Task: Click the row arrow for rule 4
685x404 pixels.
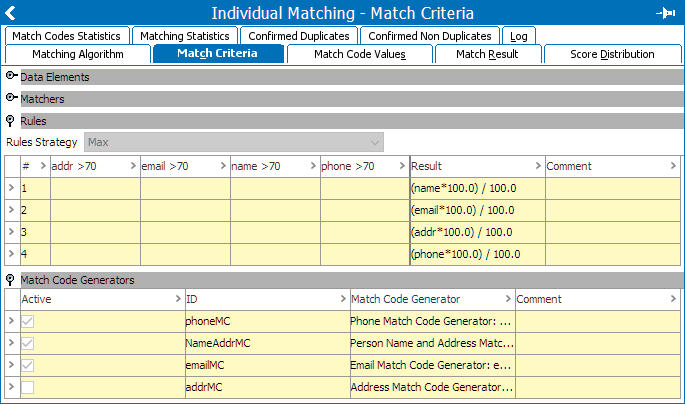Action: click(10, 254)
